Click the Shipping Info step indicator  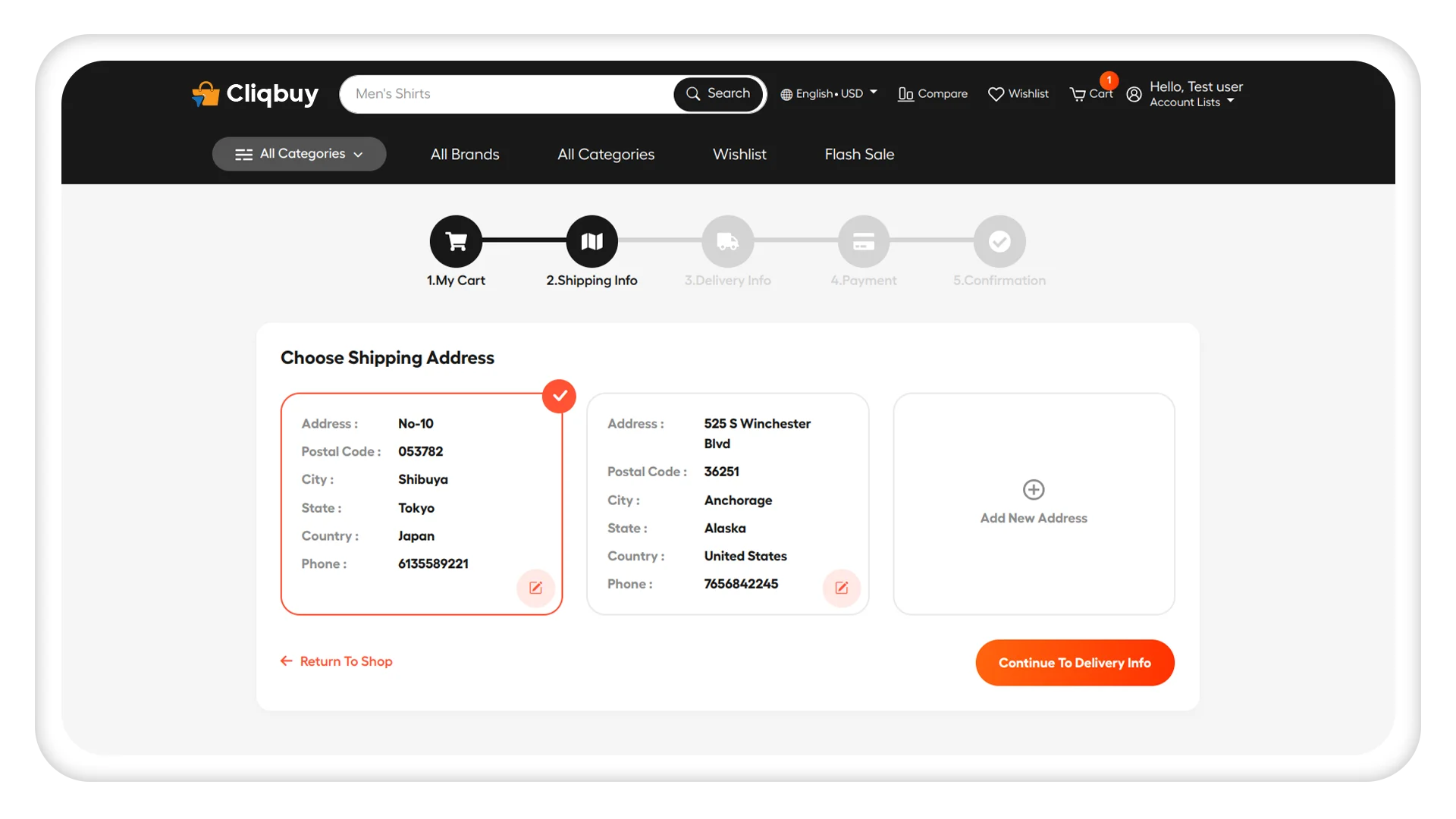click(x=591, y=241)
